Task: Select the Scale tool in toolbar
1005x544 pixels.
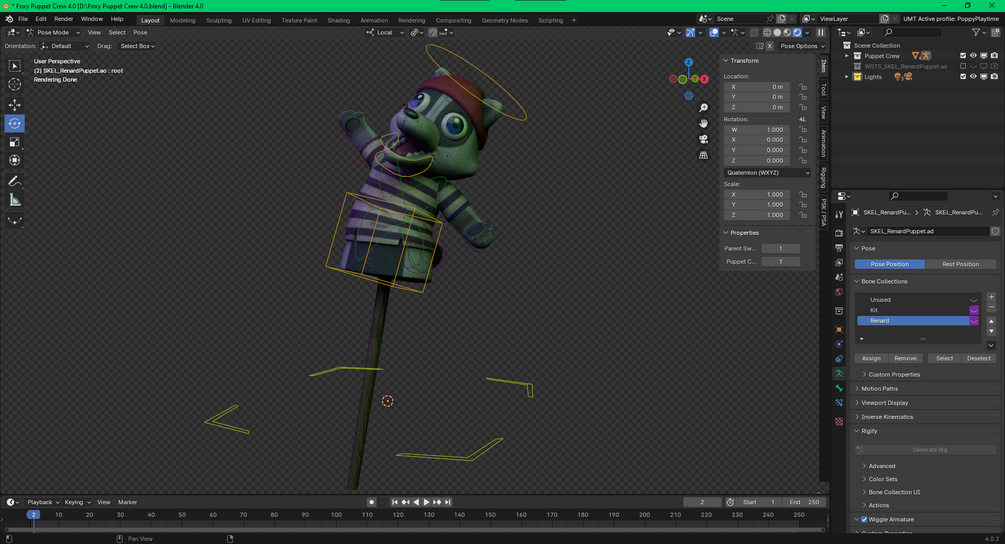Action: pyautogui.click(x=14, y=142)
